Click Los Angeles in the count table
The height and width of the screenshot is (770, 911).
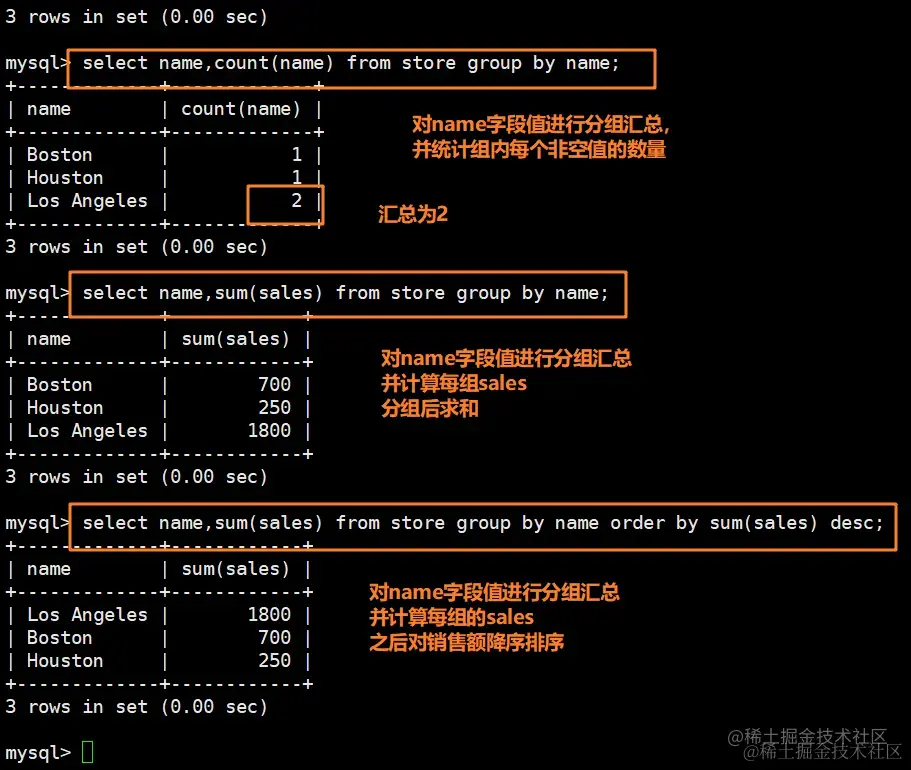(87, 200)
